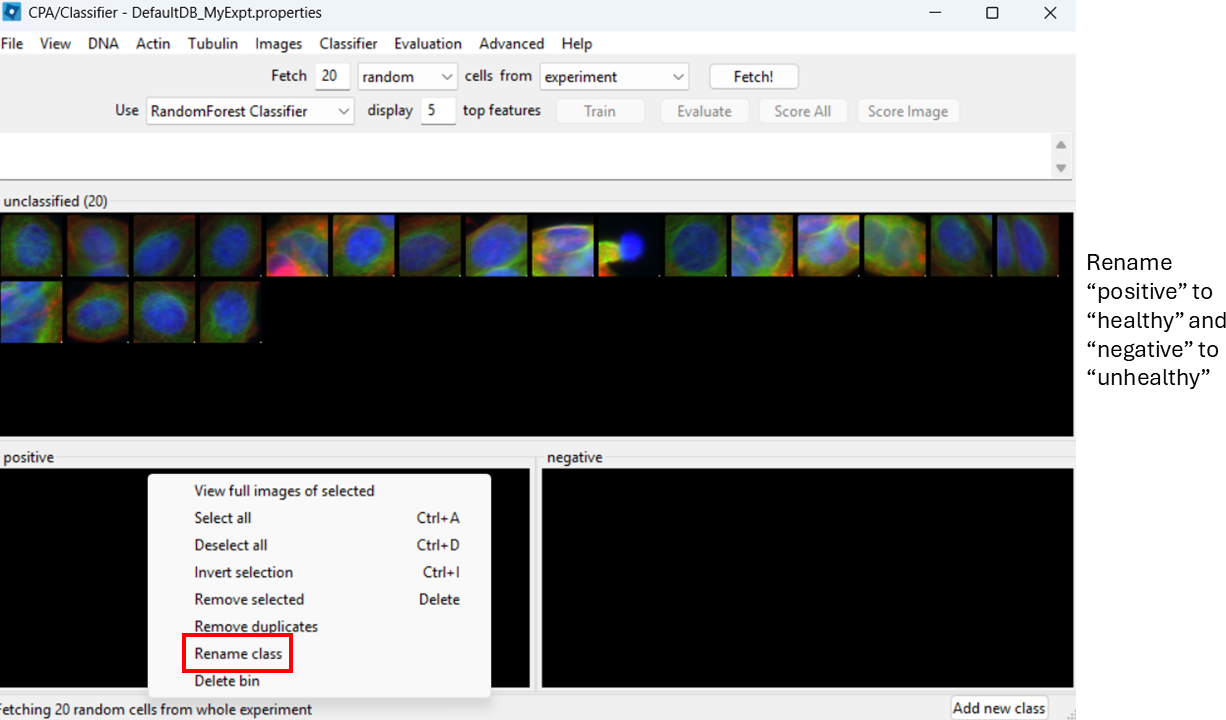Screen dimensions: 1226x720
Task: Open the Evaluation menu
Action: click(428, 44)
